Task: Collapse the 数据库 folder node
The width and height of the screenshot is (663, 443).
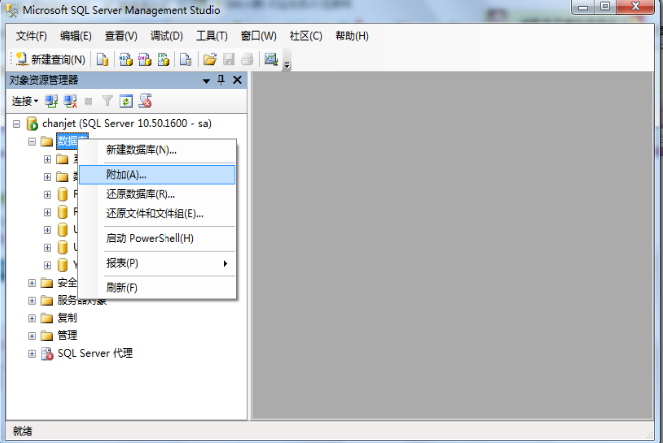Action: point(32,142)
